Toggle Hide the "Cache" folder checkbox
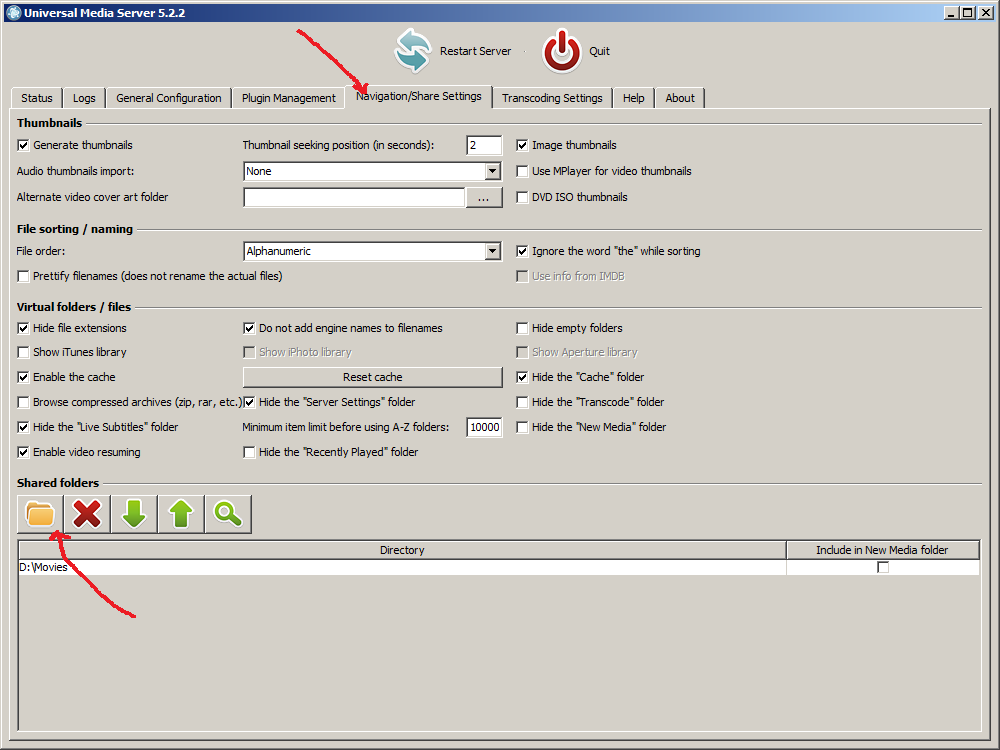The image size is (1000, 750). [x=522, y=377]
